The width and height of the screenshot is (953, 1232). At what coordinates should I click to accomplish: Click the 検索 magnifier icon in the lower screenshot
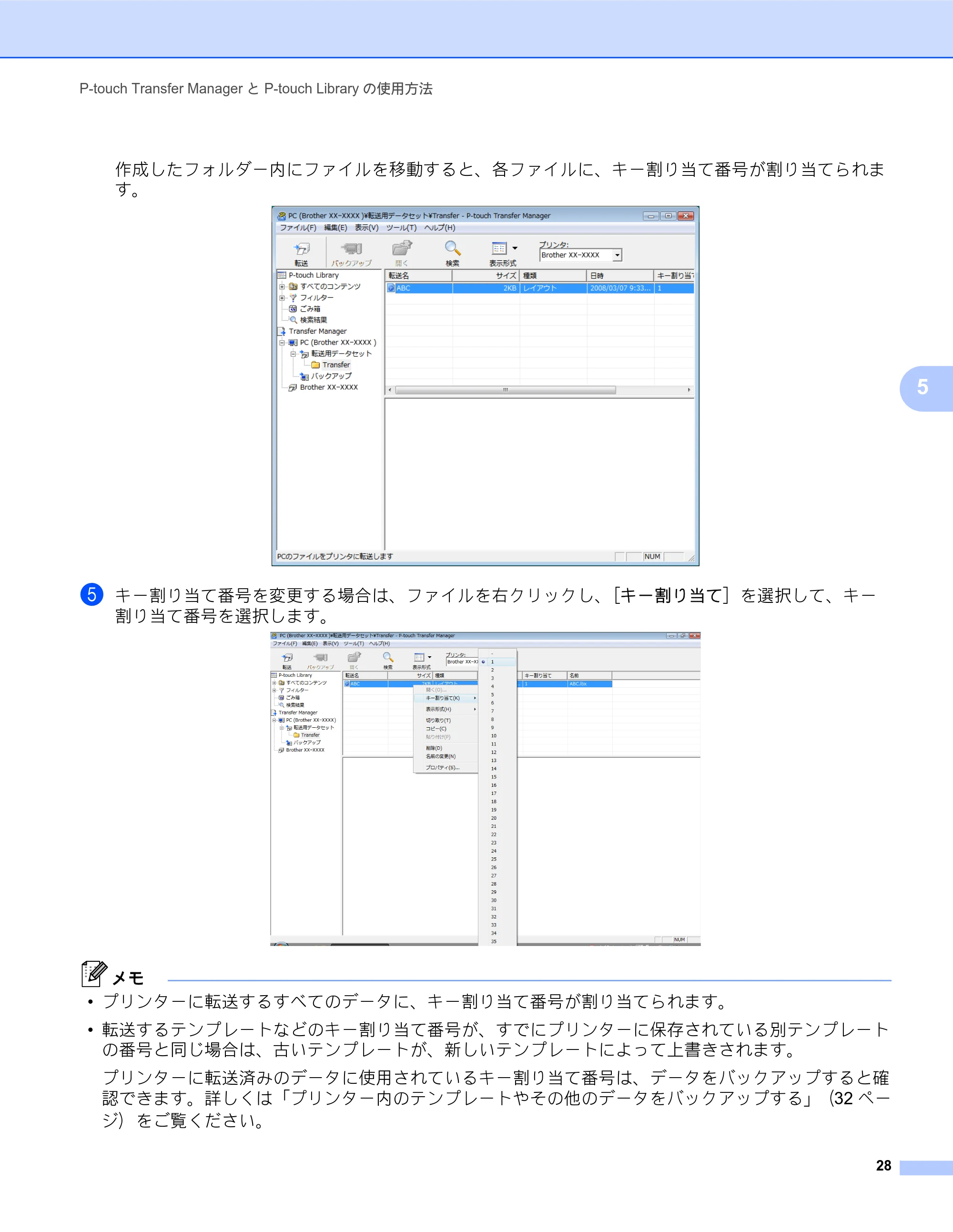point(388,657)
